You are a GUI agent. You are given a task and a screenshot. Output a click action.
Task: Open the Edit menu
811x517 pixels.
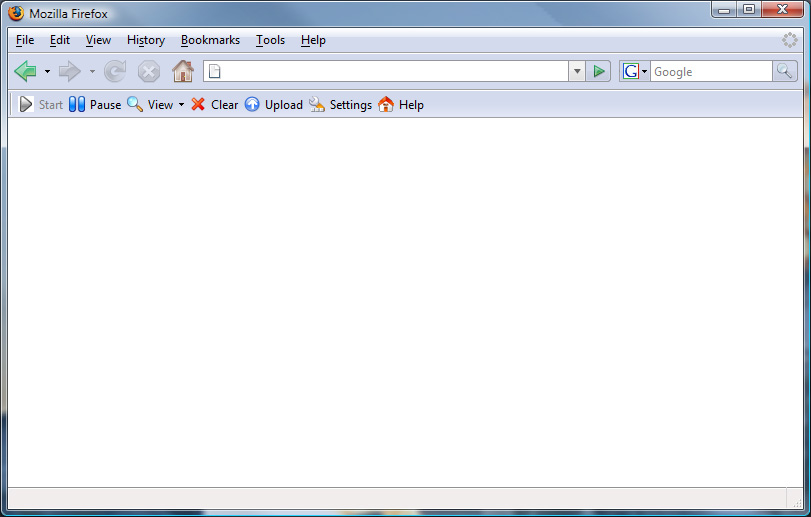tap(59, 40)
